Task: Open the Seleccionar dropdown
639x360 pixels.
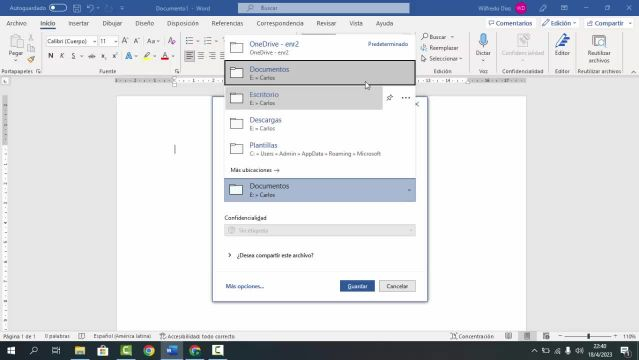Action: coord(442,59)
